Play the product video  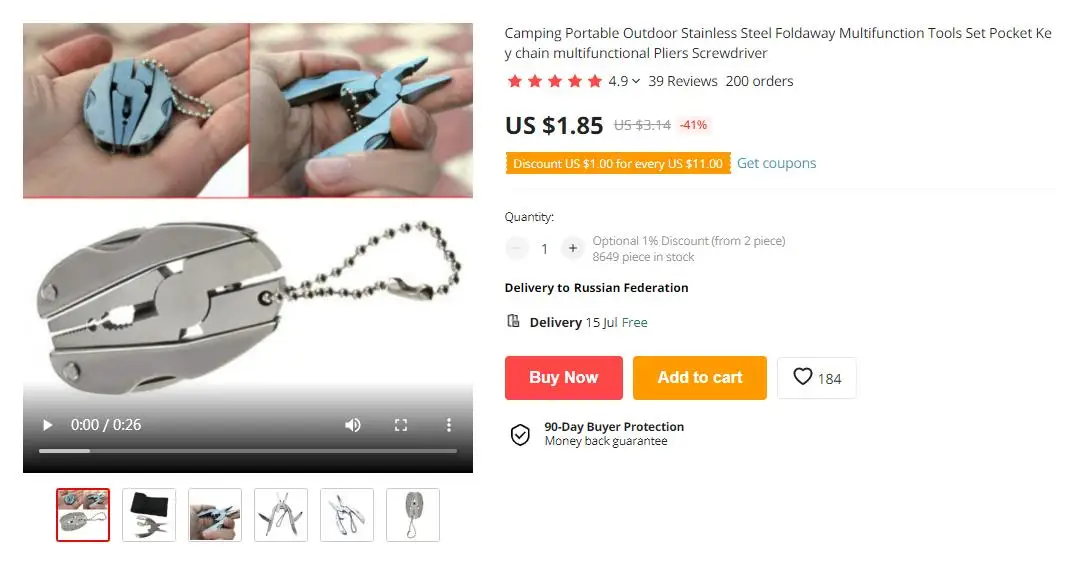click(x=47, y=425)
